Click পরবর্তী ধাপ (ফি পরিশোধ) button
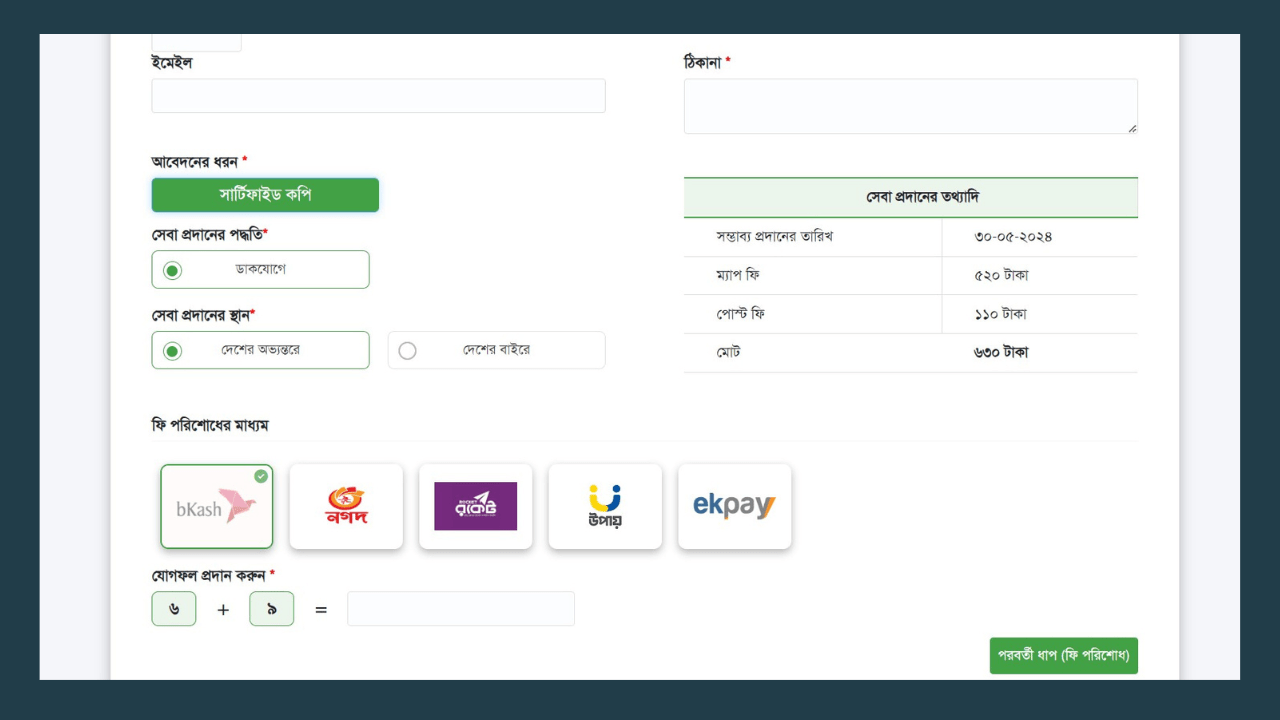 point(1064,656)
